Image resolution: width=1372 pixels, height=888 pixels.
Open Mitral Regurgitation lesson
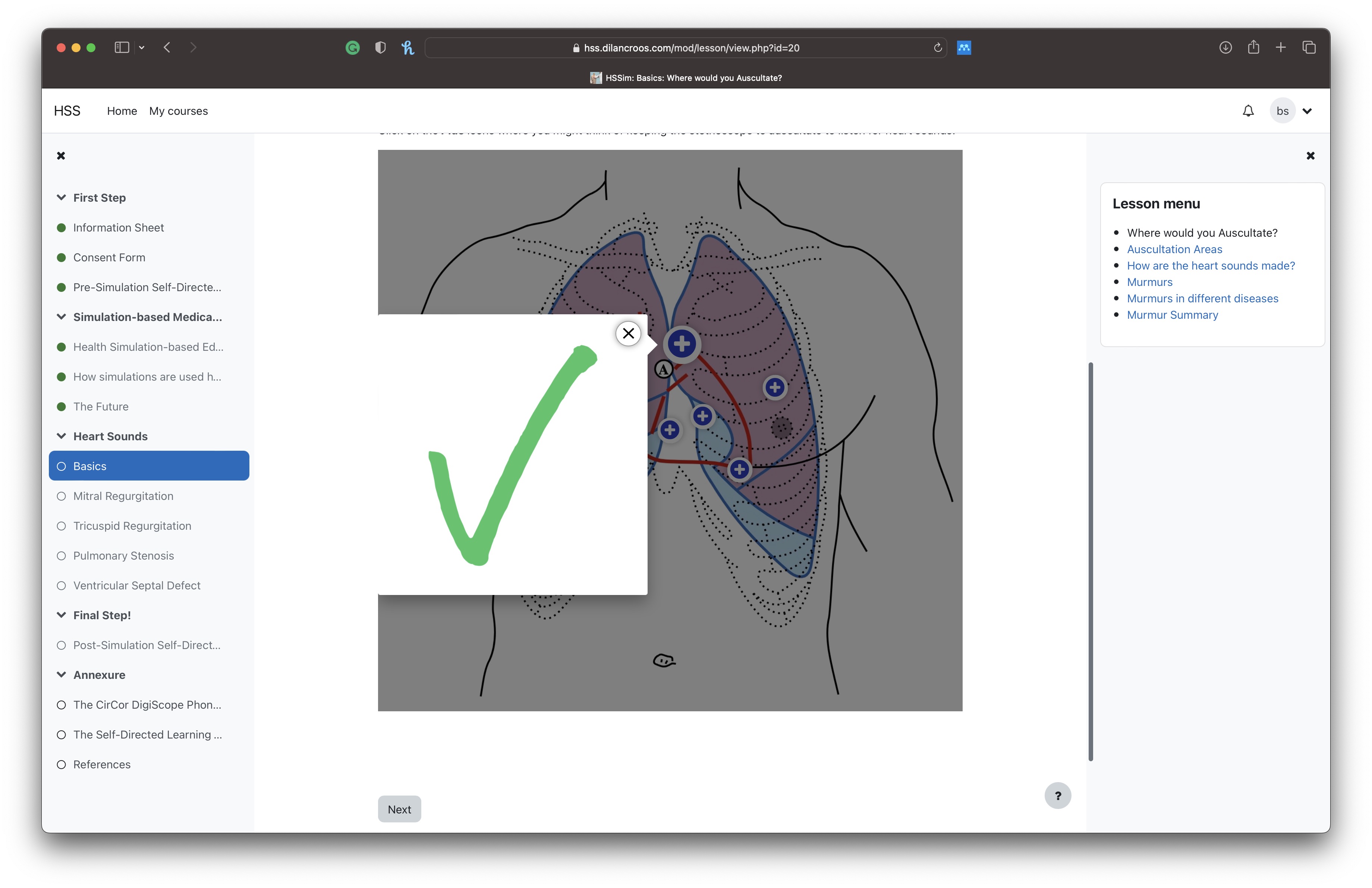click(x=123, y=496)
